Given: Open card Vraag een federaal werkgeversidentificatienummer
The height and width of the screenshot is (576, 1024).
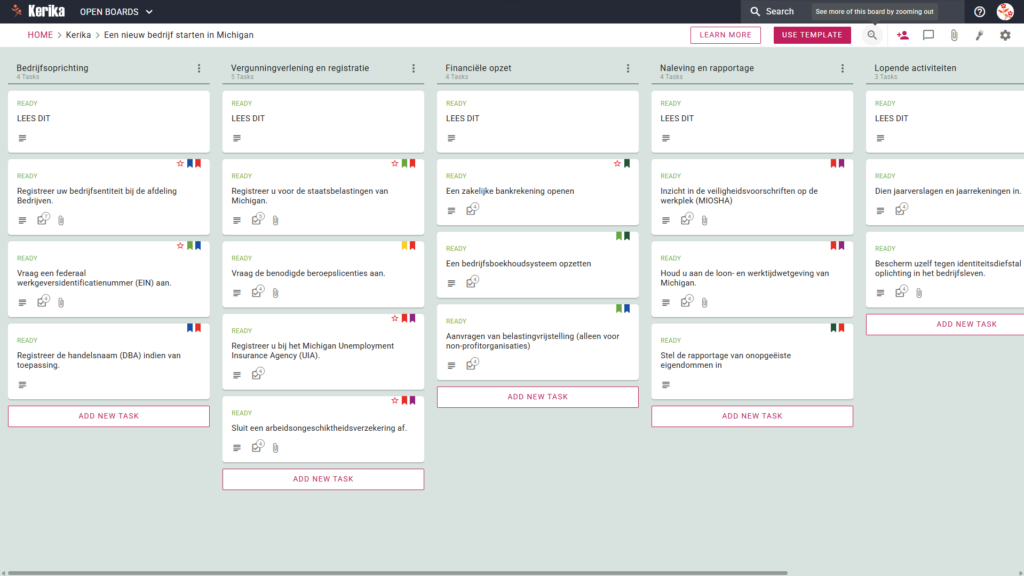Looking at the screenshot, I should coord(108,279).
